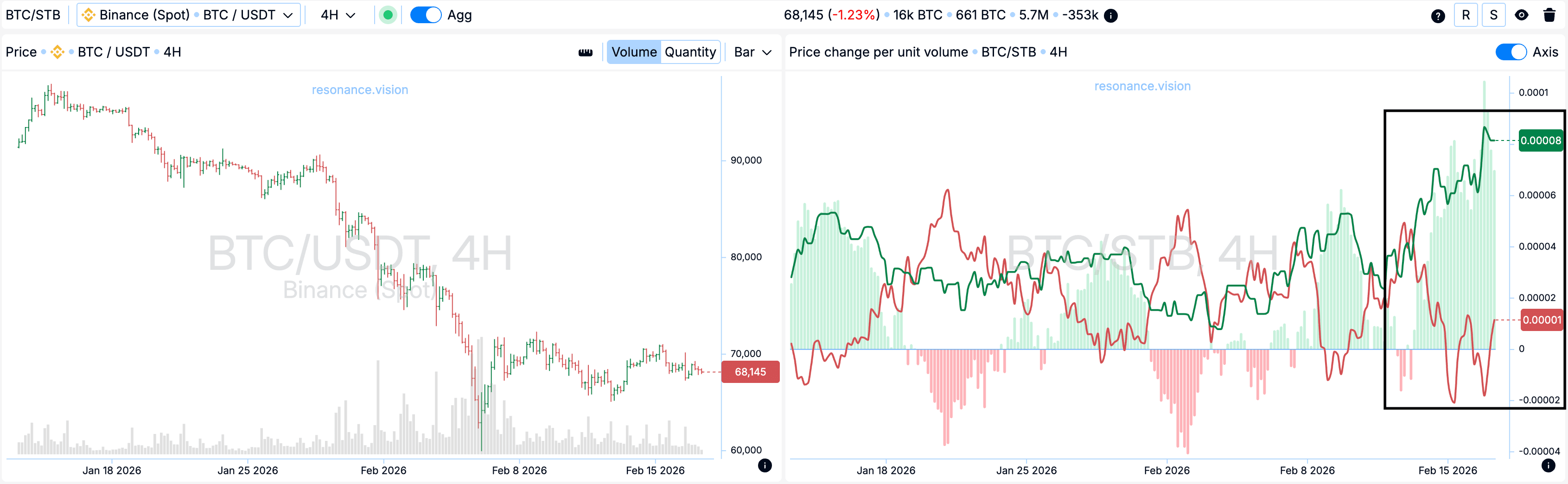Toggle the Agg switch

point(426,15)
